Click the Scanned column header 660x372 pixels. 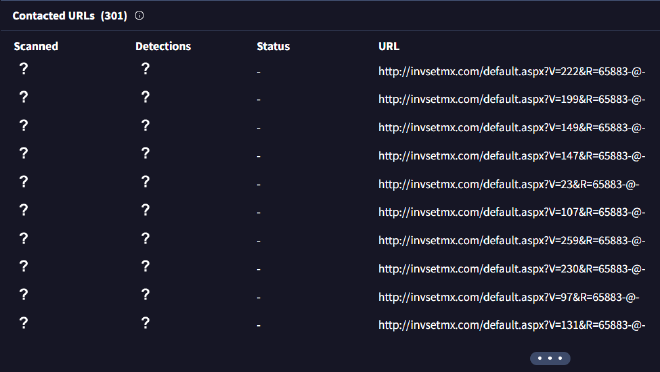coord(36,46)
